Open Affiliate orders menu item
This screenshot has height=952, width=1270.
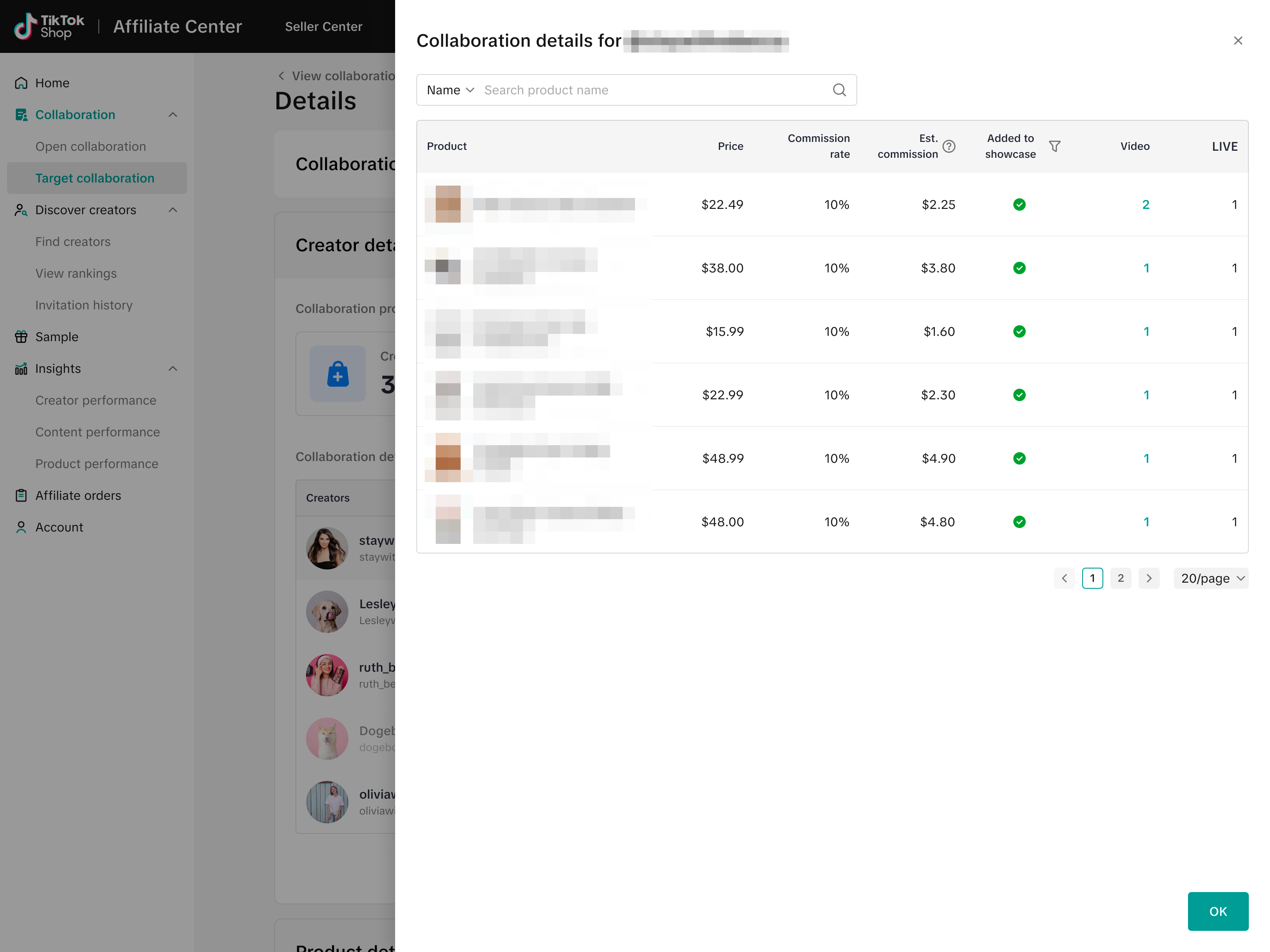click(78, 495)
